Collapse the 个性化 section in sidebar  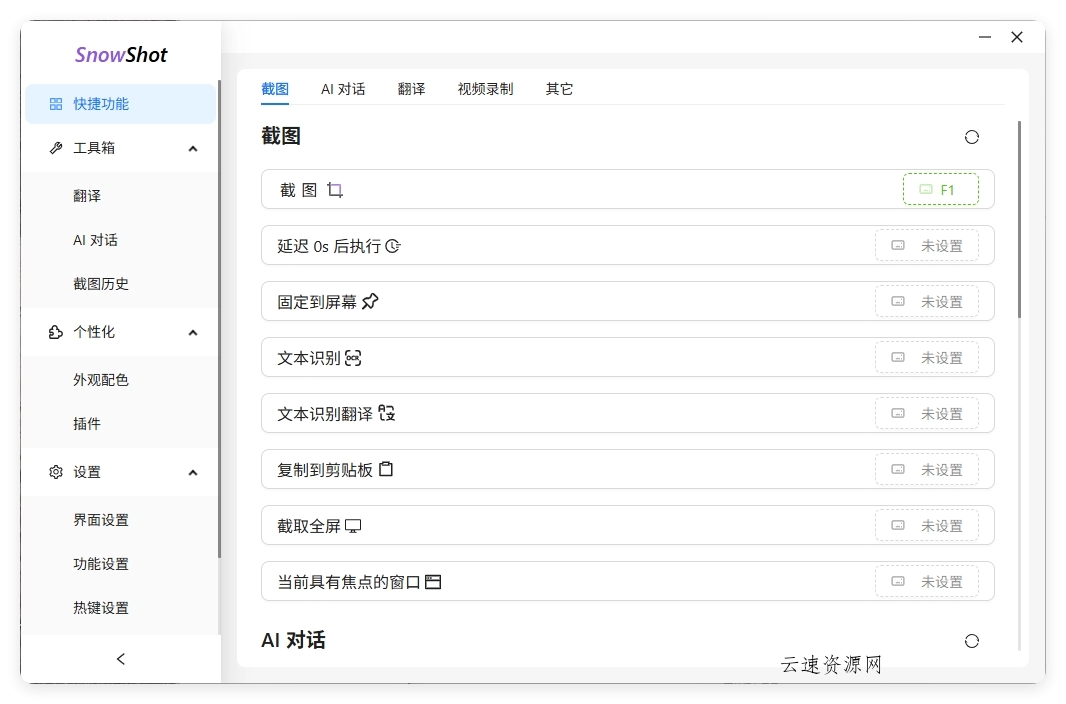coord(192,332)
